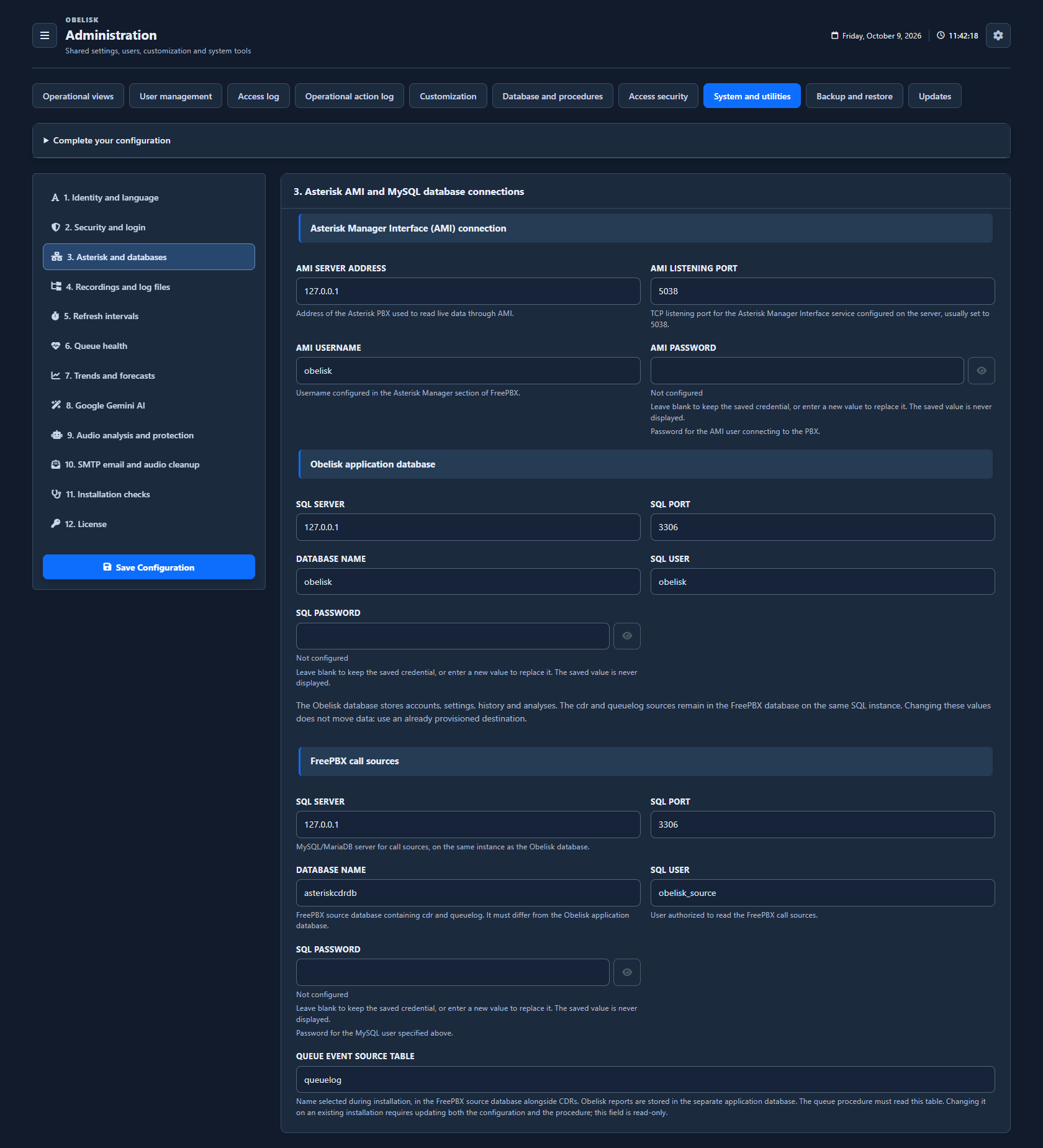Click the AMI username input field
Image resolution: width=1043 pixels, height=1148 pixels.
(x=468, y=371)
